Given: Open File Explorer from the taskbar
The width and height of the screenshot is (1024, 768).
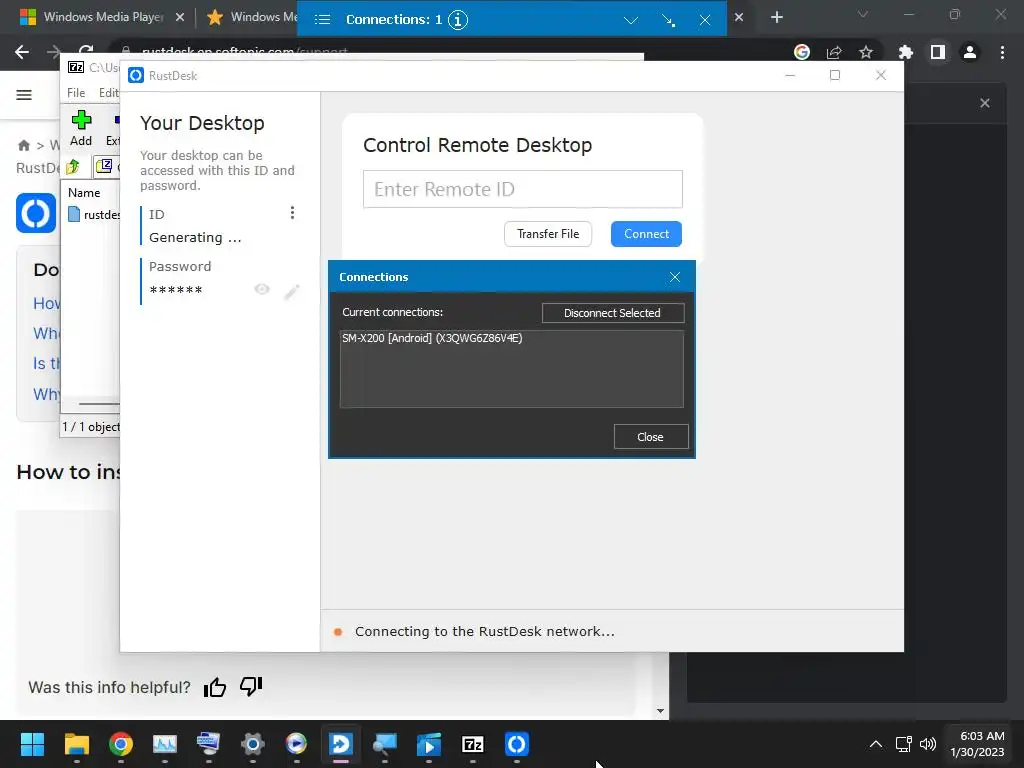Looking at the screenshot, I should 76,744.
